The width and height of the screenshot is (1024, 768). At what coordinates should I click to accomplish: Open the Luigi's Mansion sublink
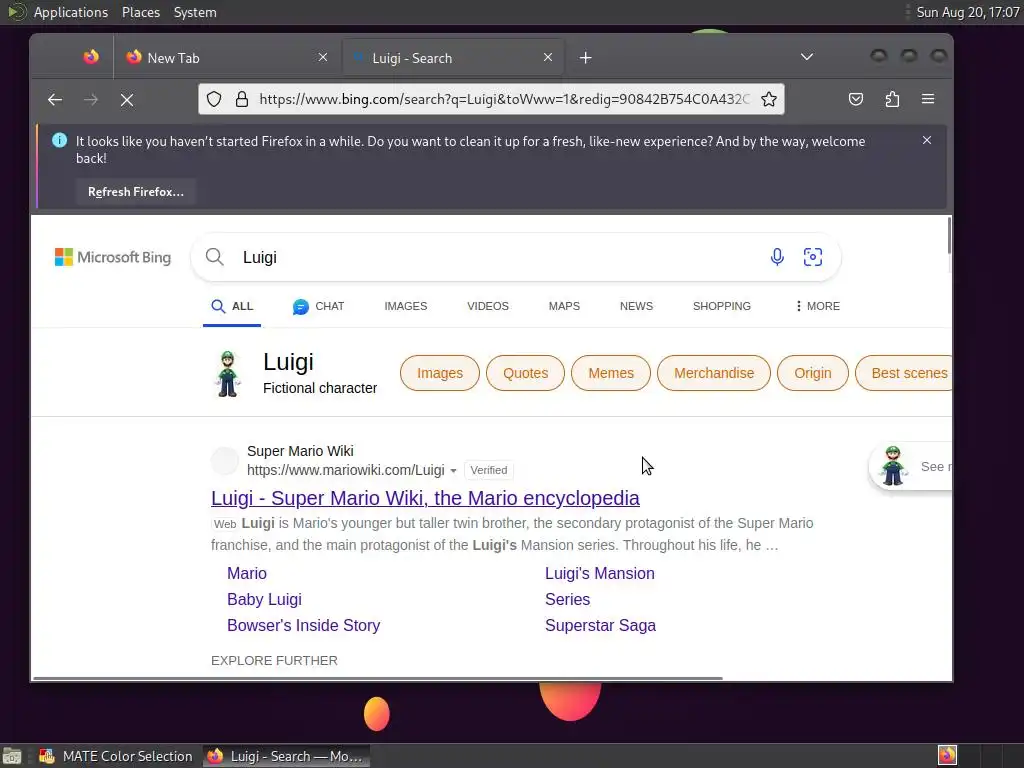coord(600,573)
